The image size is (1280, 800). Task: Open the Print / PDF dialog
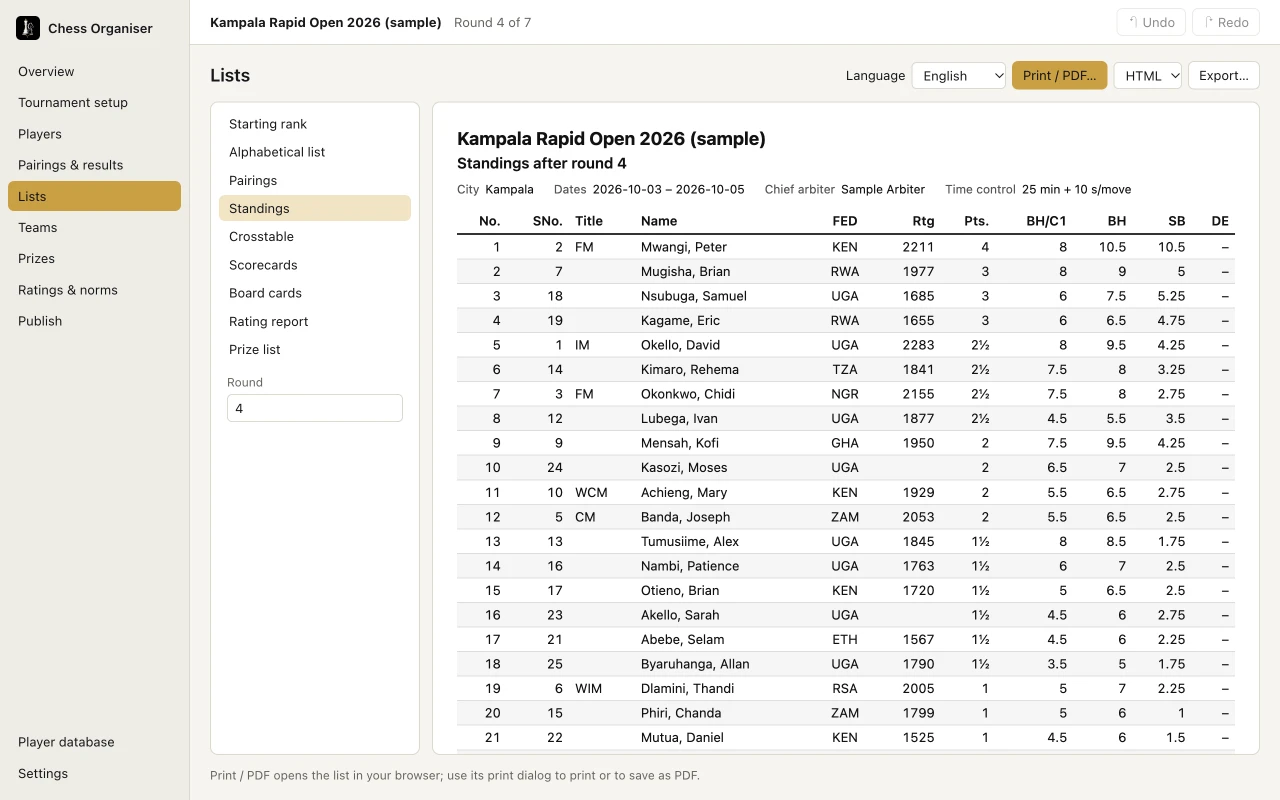[x=1059, y=75]
